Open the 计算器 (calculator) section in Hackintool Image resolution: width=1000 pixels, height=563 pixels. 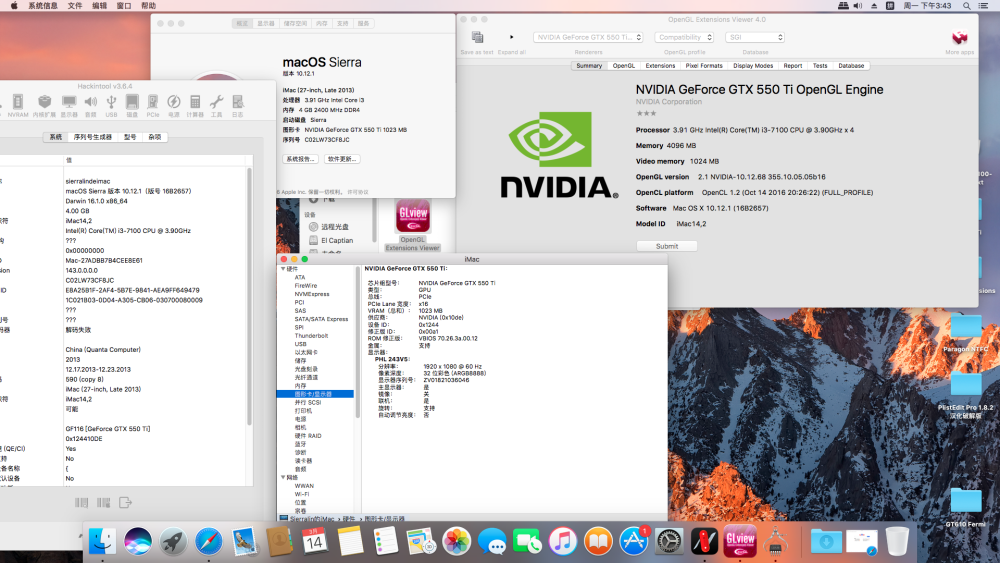(x=195, y=105)
